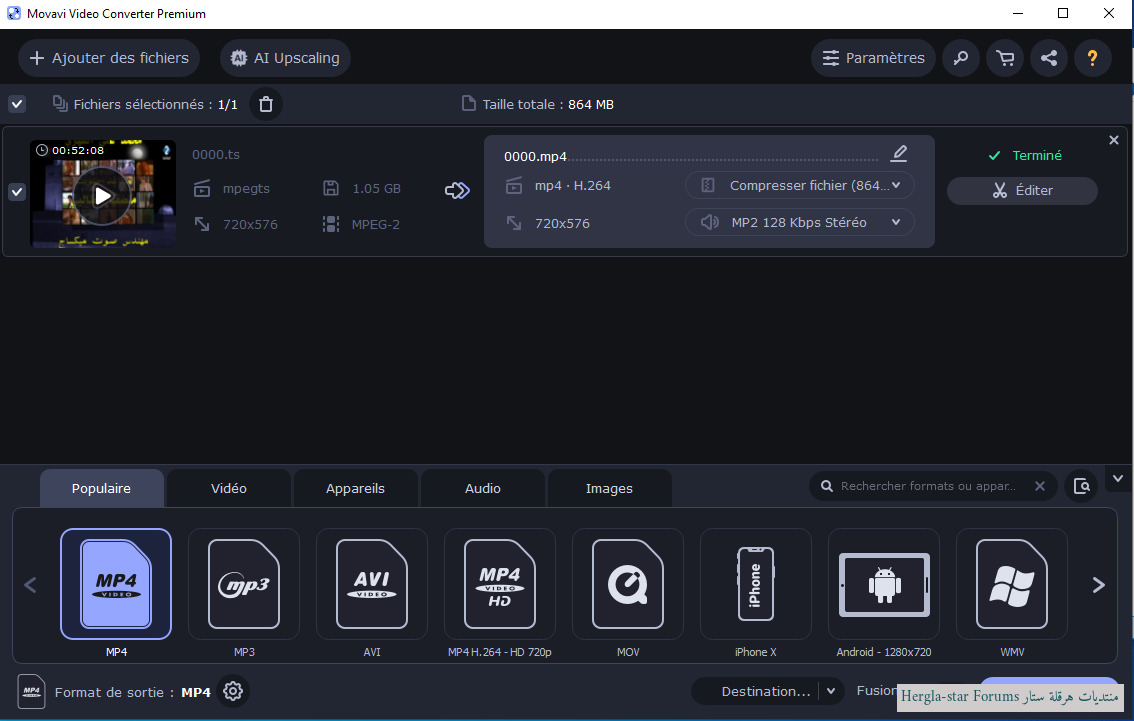
Task: Switch to Vidéo tab
Action: [x=229, y=488]
